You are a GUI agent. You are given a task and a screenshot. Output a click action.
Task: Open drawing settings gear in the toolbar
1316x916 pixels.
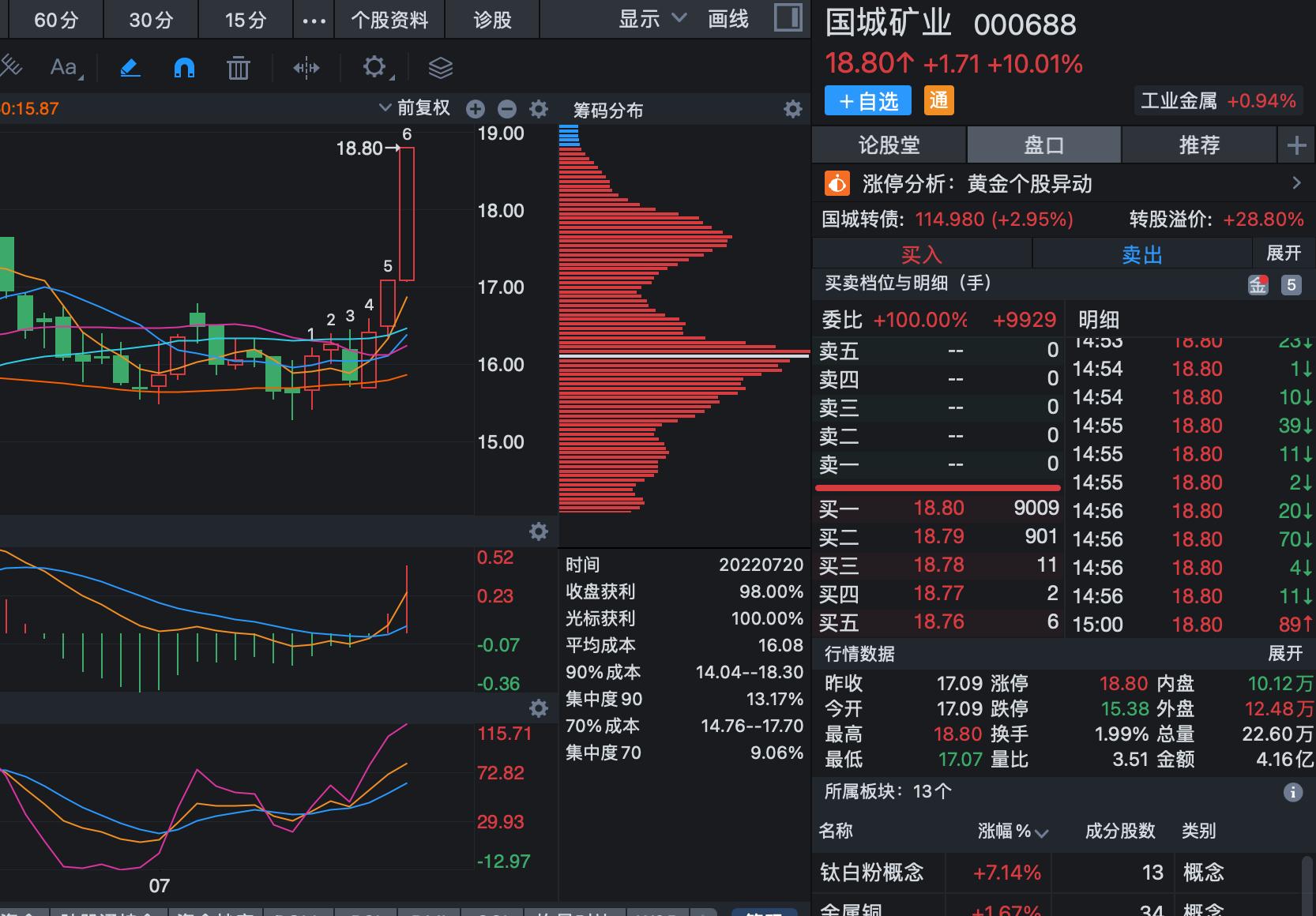(x=374, y=67)
